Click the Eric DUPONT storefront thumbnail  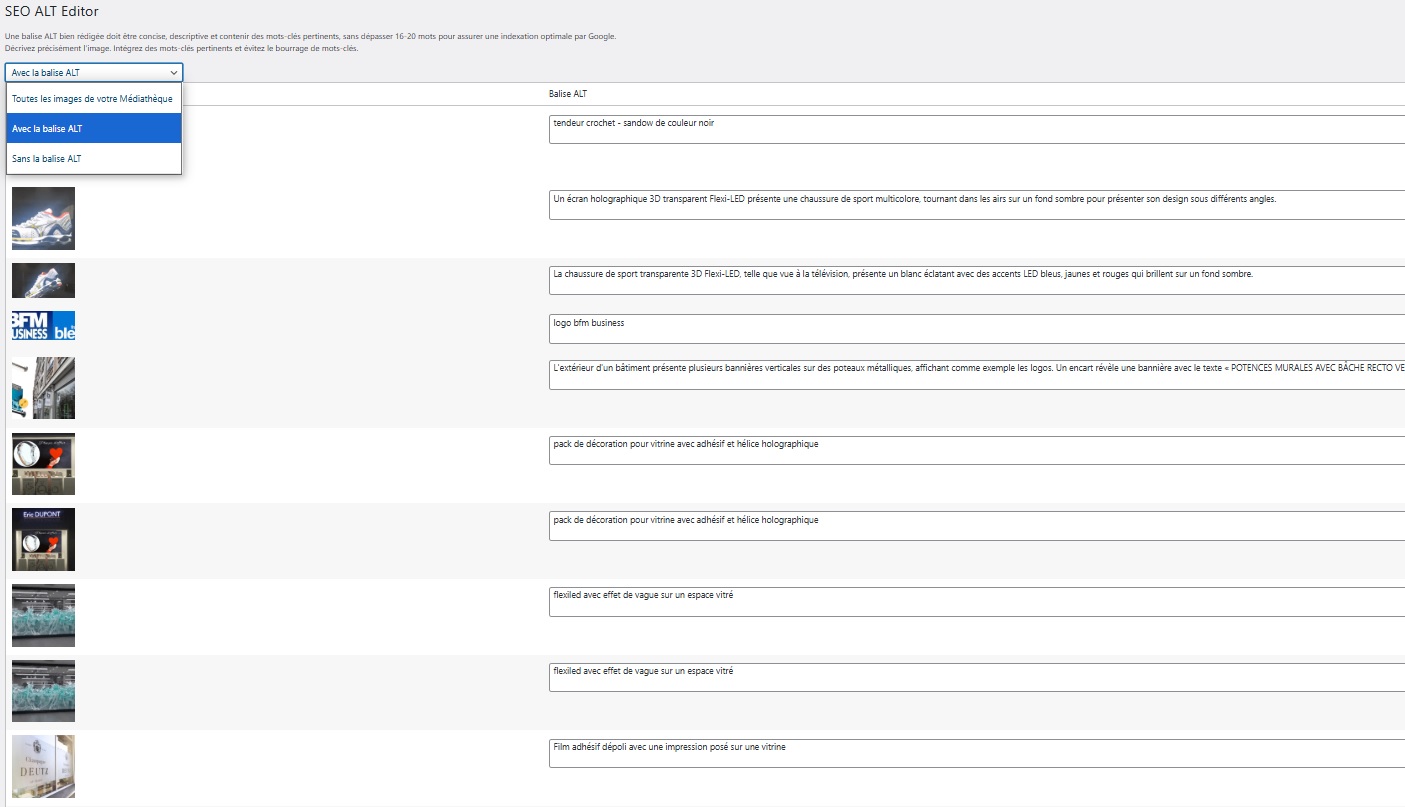pos(43,539)
